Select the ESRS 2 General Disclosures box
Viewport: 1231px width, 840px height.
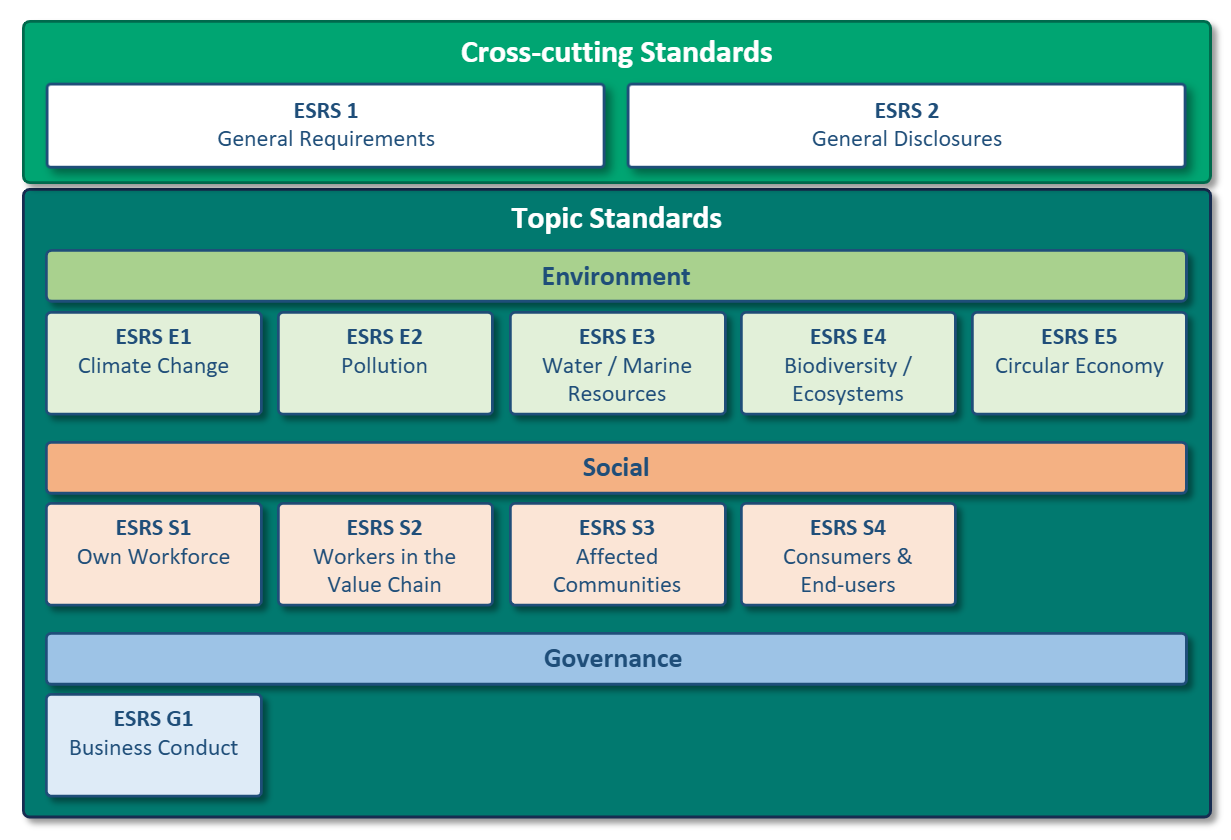coord(906,125)
